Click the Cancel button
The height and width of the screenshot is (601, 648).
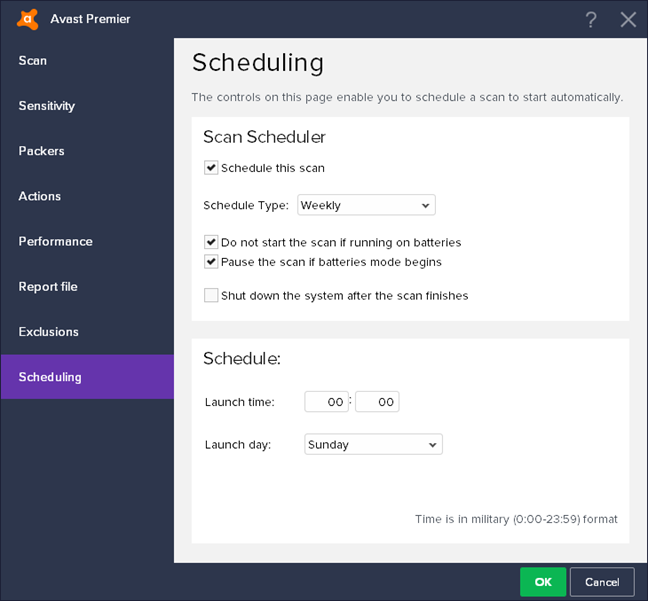[602, 582]
